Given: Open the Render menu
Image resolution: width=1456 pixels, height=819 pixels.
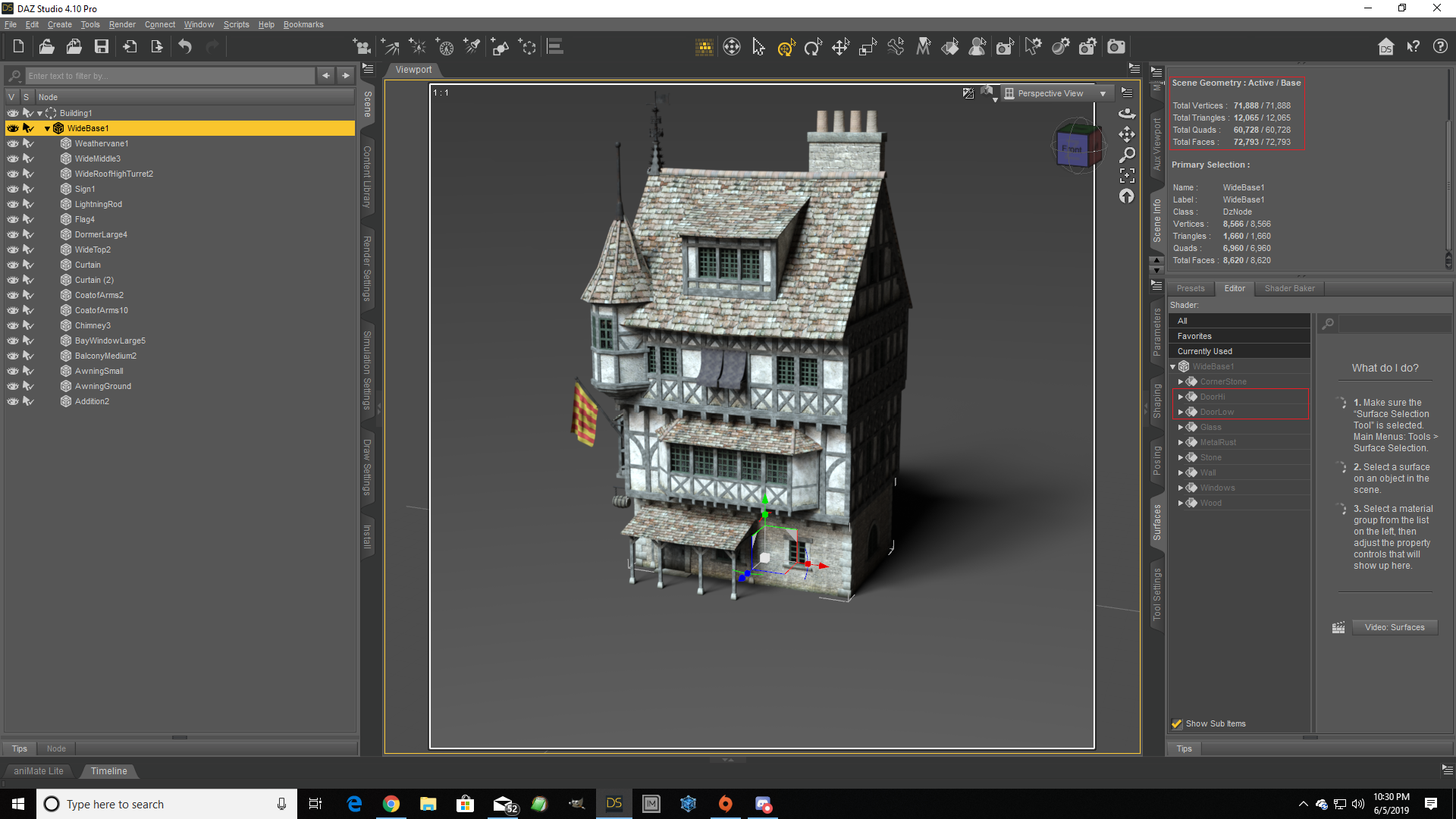Looking at the screenshot, I should pos(122,24).
